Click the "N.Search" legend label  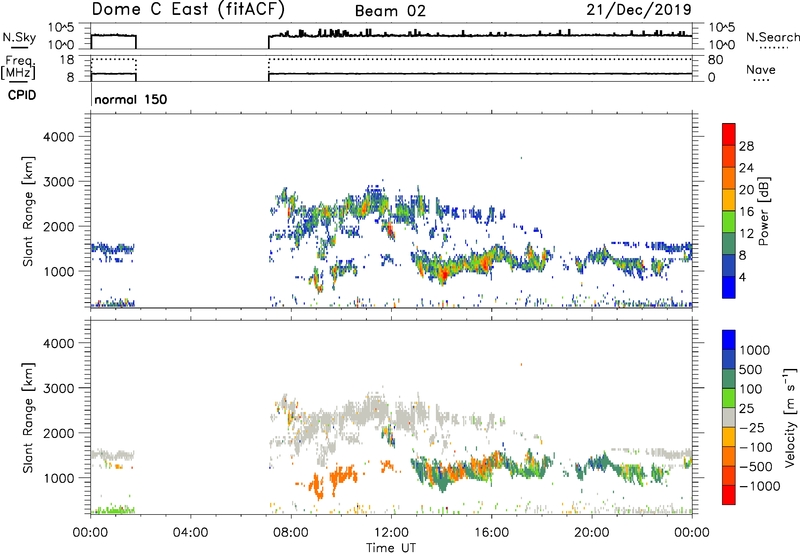[772, 37]
